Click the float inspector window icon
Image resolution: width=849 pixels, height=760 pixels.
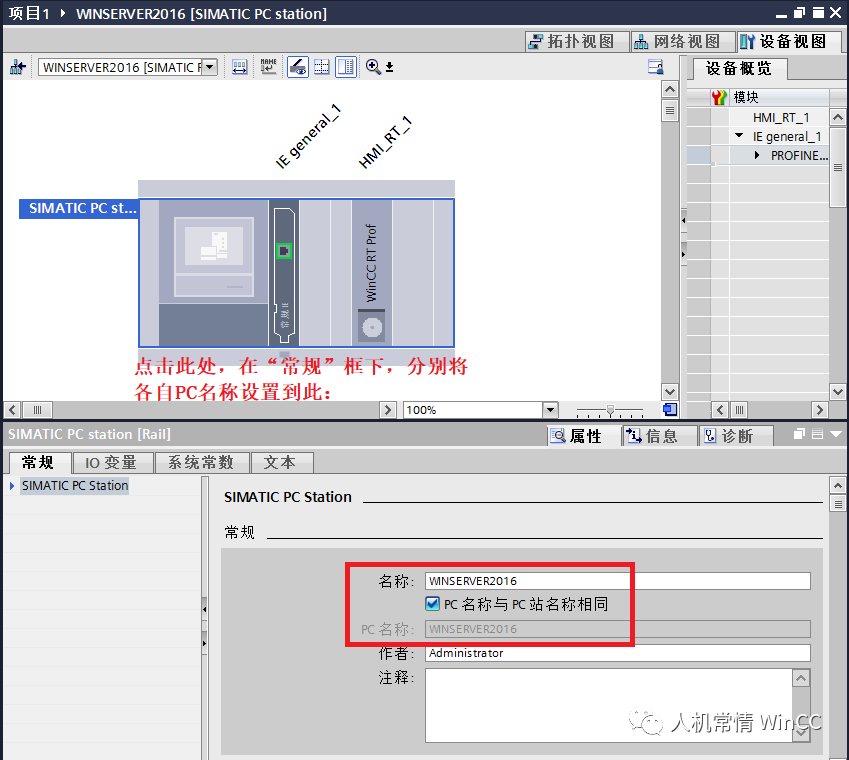[x=799, y=434]
